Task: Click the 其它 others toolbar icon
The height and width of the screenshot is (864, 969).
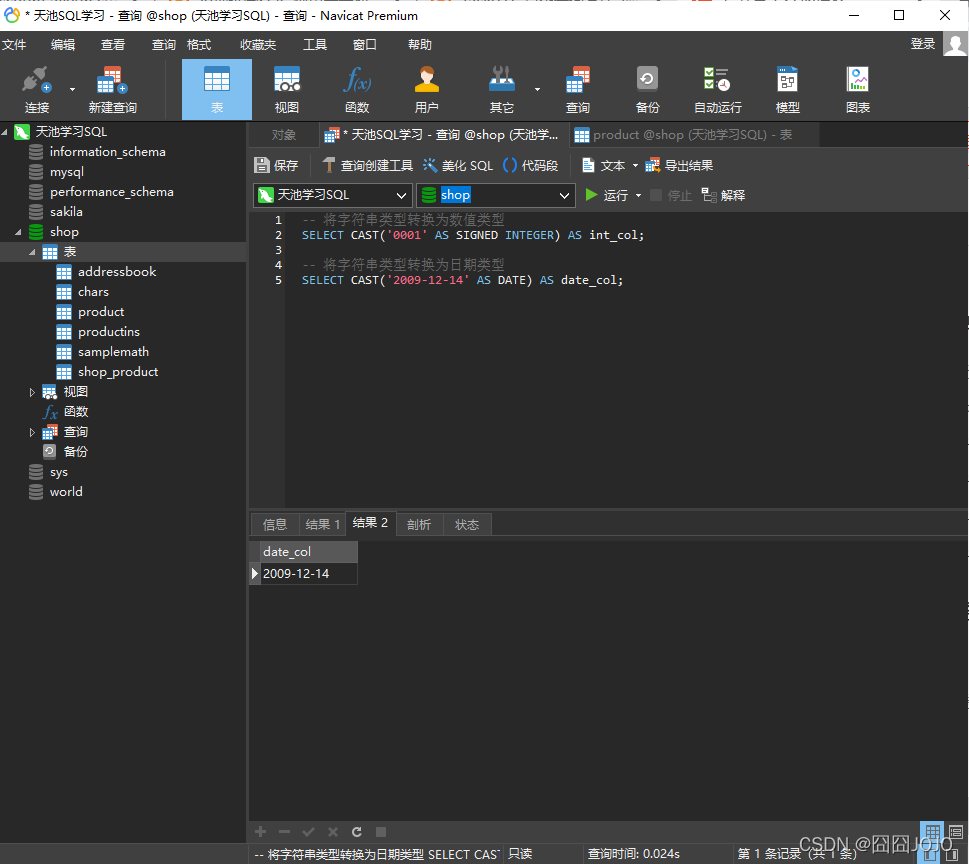Action: [501, 90]
